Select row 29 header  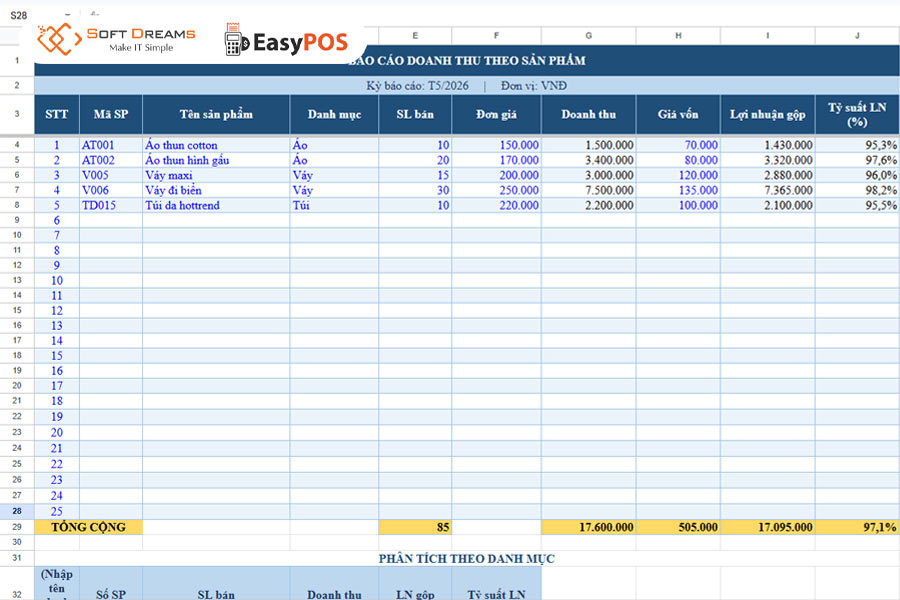(x=17, y=527)
